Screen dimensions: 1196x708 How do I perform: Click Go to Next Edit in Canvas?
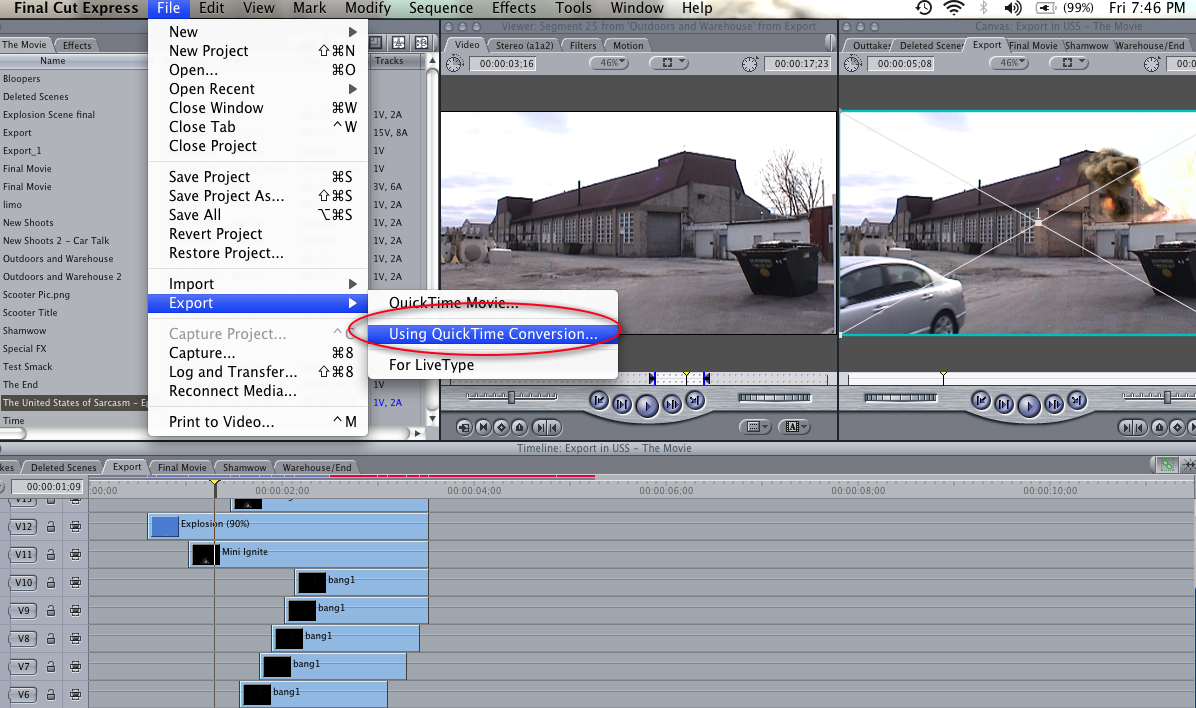(x=1076, y=401)
